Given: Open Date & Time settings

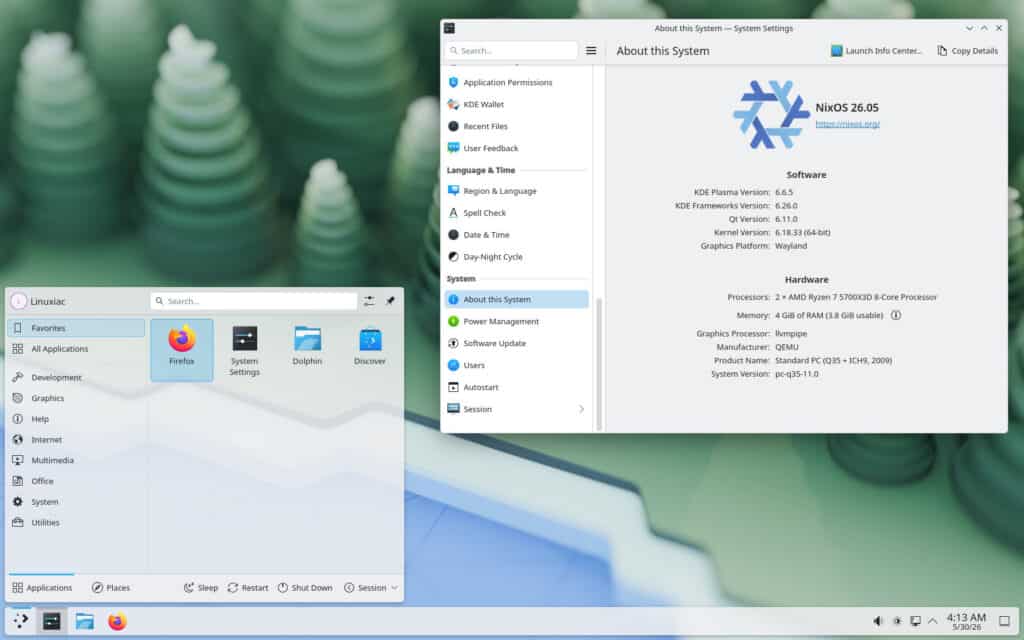Looking at the screenshot, I should tap(516, 234).
